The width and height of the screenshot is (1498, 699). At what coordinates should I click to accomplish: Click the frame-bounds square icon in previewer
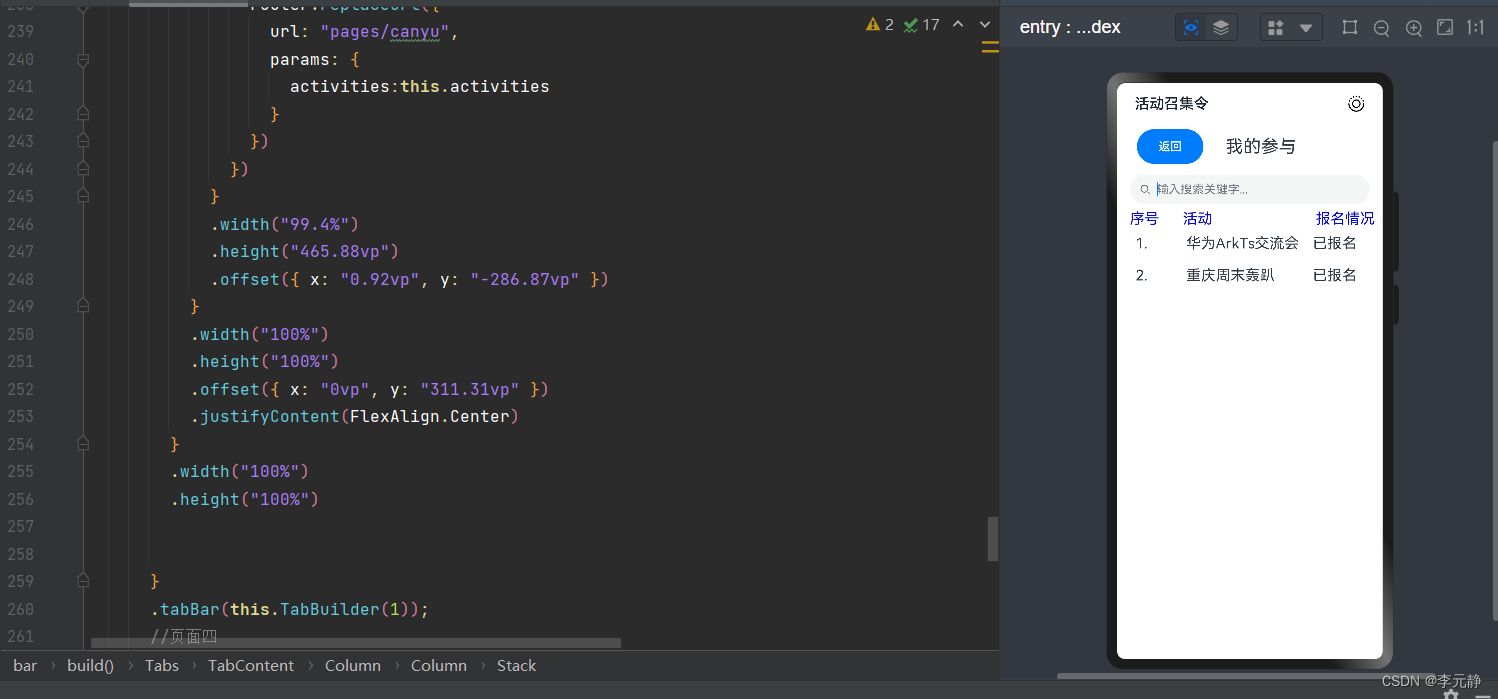pyautogui.click(x=1350, y=28)
